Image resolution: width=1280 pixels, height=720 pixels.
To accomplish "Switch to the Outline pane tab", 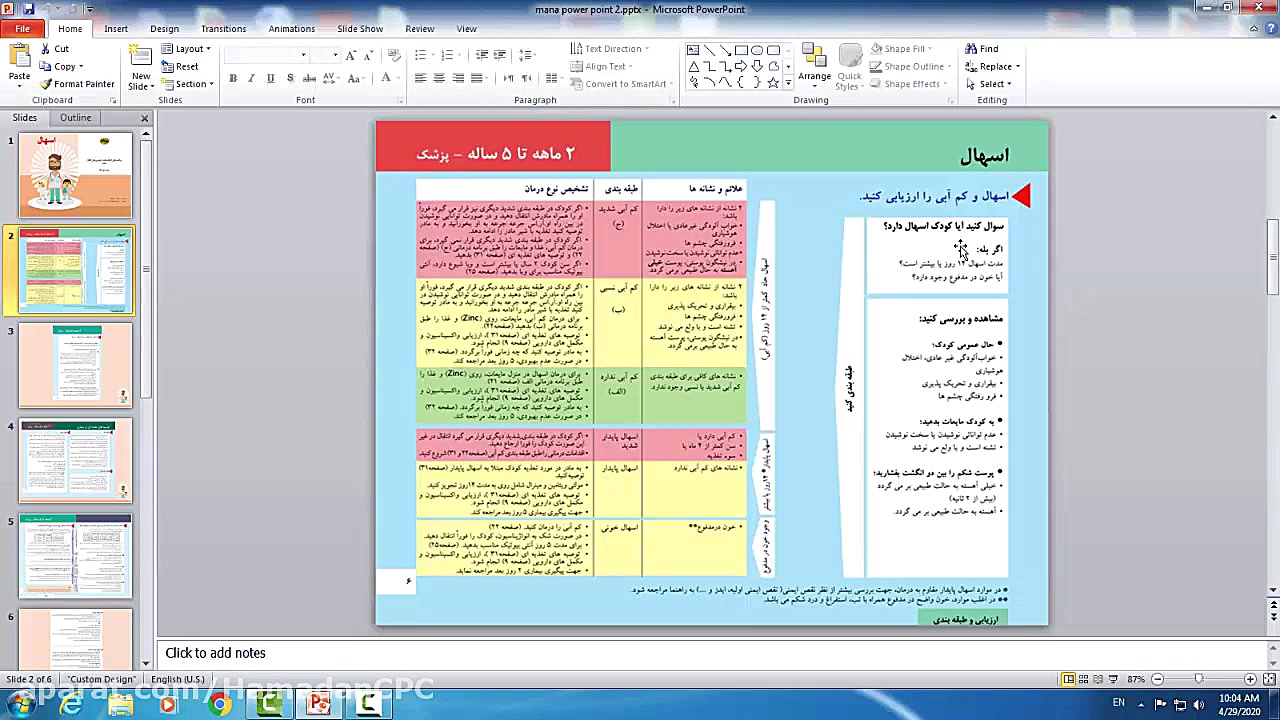I will 75,118.
